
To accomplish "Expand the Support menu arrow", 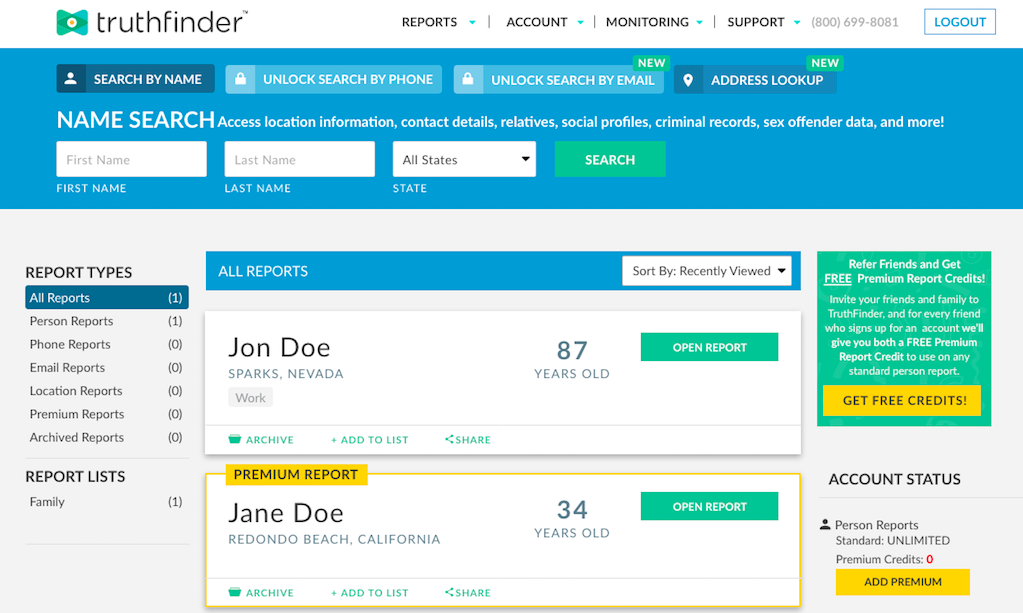I will 797,23.
